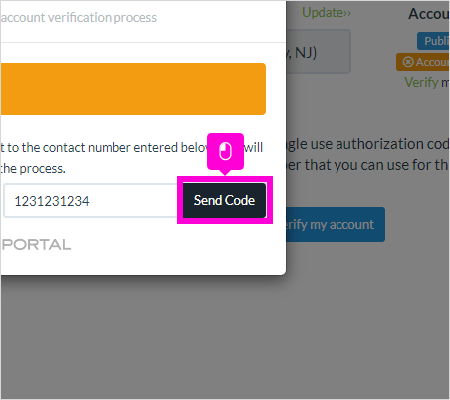This screenshot has height=400, width=450.
Task: Click the PORTAL logo in the dialog footer
Action: pos(36,245)
